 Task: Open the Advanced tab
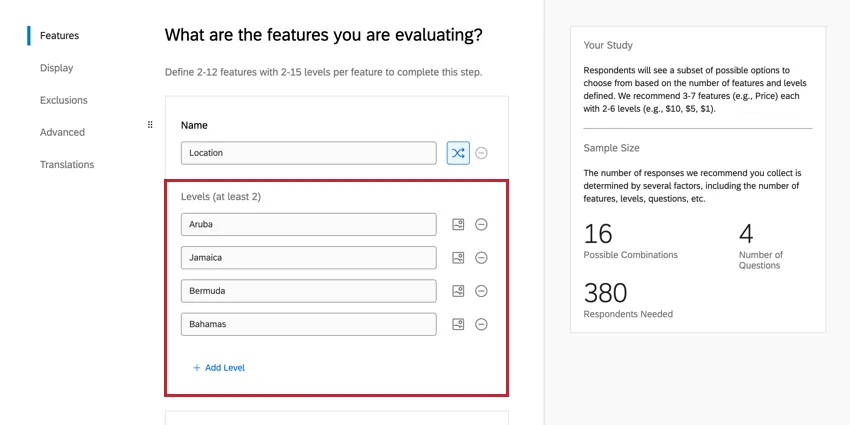click(62, 132)
